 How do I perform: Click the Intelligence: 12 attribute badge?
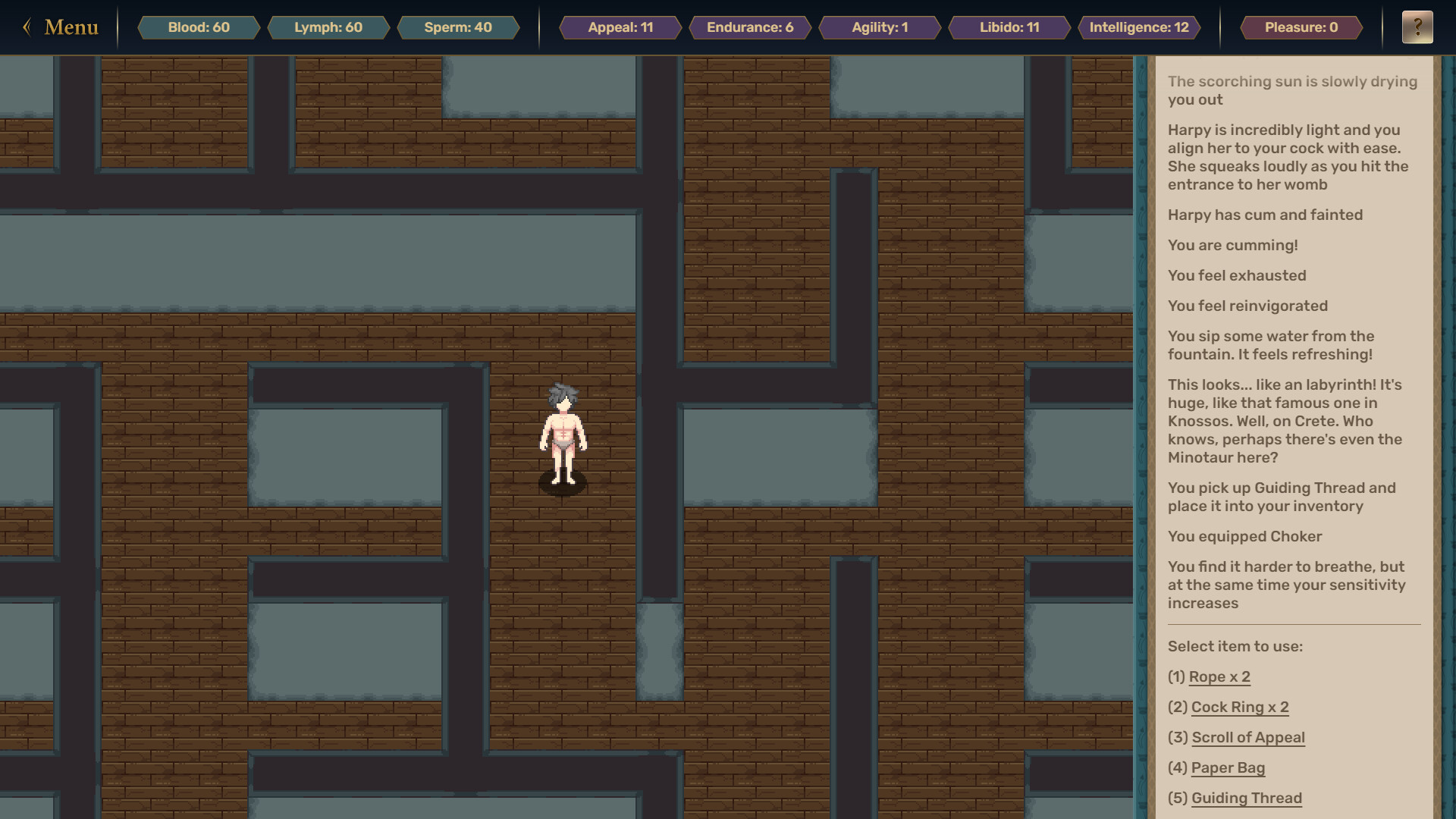tap(1139, 27)
